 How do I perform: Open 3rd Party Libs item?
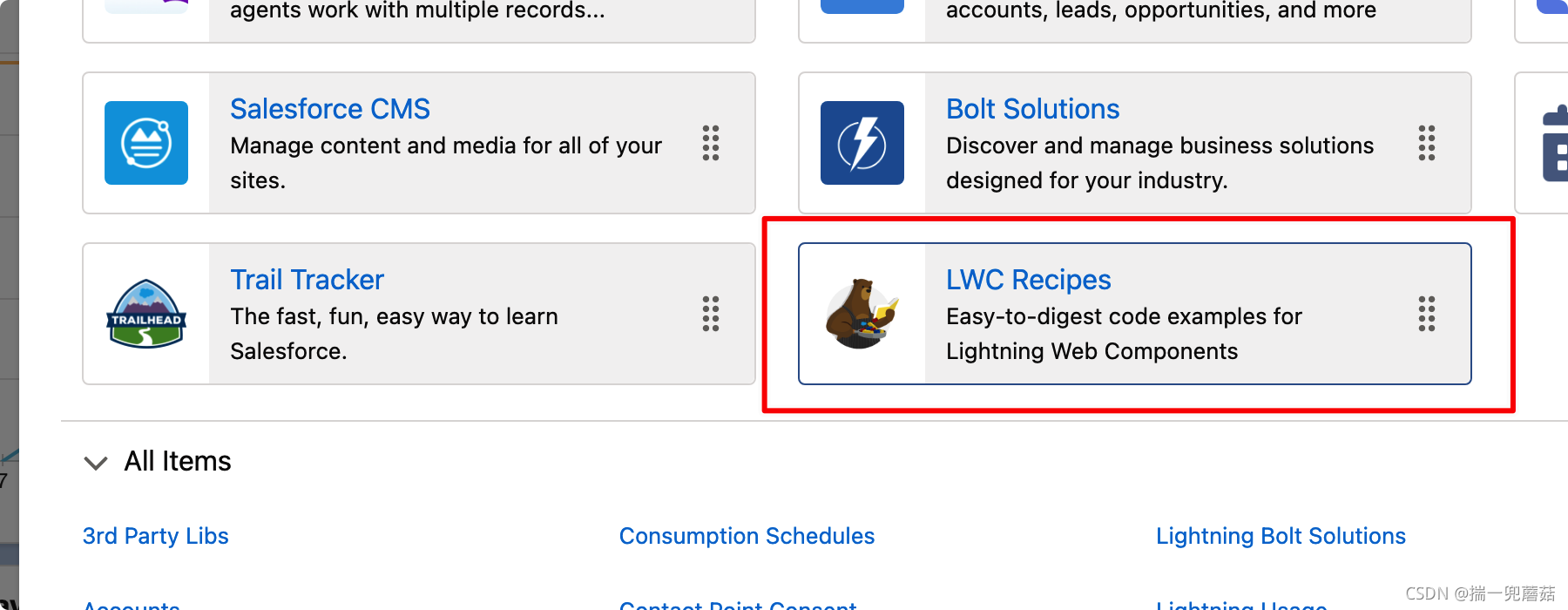tap(155, 535)
